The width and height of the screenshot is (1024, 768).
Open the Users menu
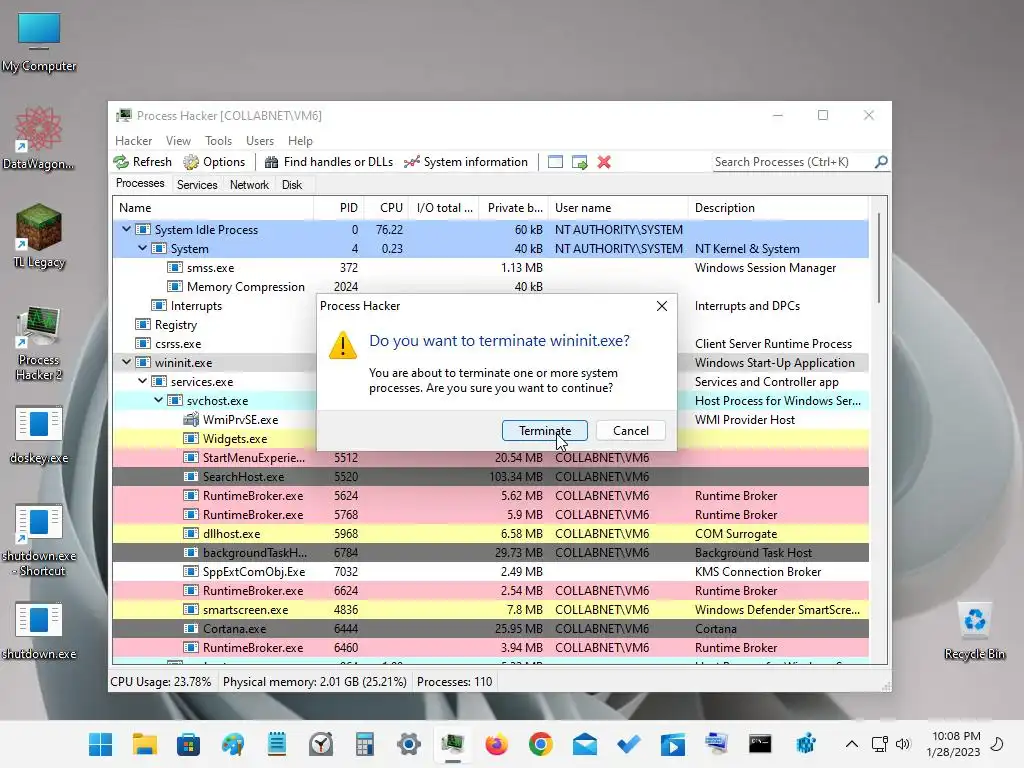(260, 140)
